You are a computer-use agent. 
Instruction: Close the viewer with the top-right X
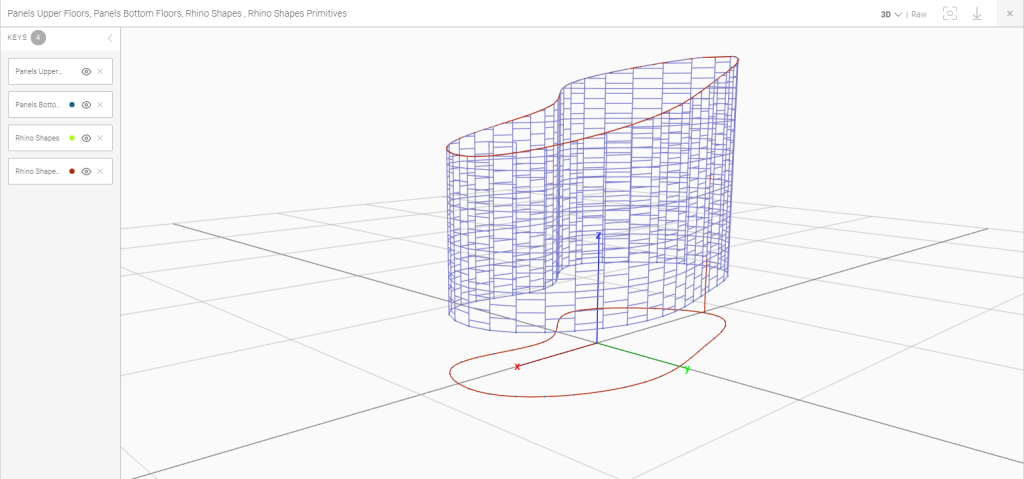tap(1010, 14)
